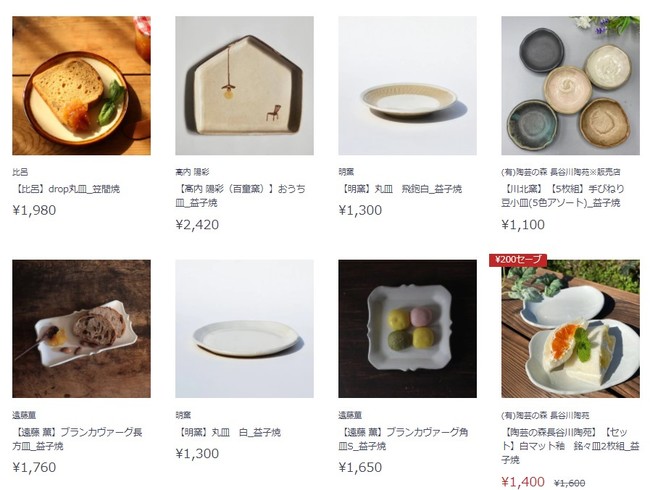Open the house-shaped おうち皿 product image
Screen dimensions: 650x490
(244, 85)
